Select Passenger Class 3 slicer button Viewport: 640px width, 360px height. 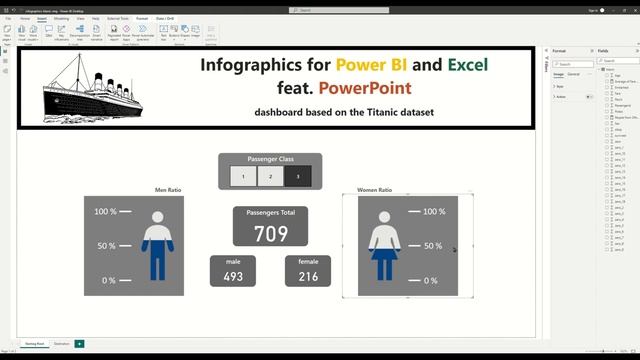click(298, 176)
